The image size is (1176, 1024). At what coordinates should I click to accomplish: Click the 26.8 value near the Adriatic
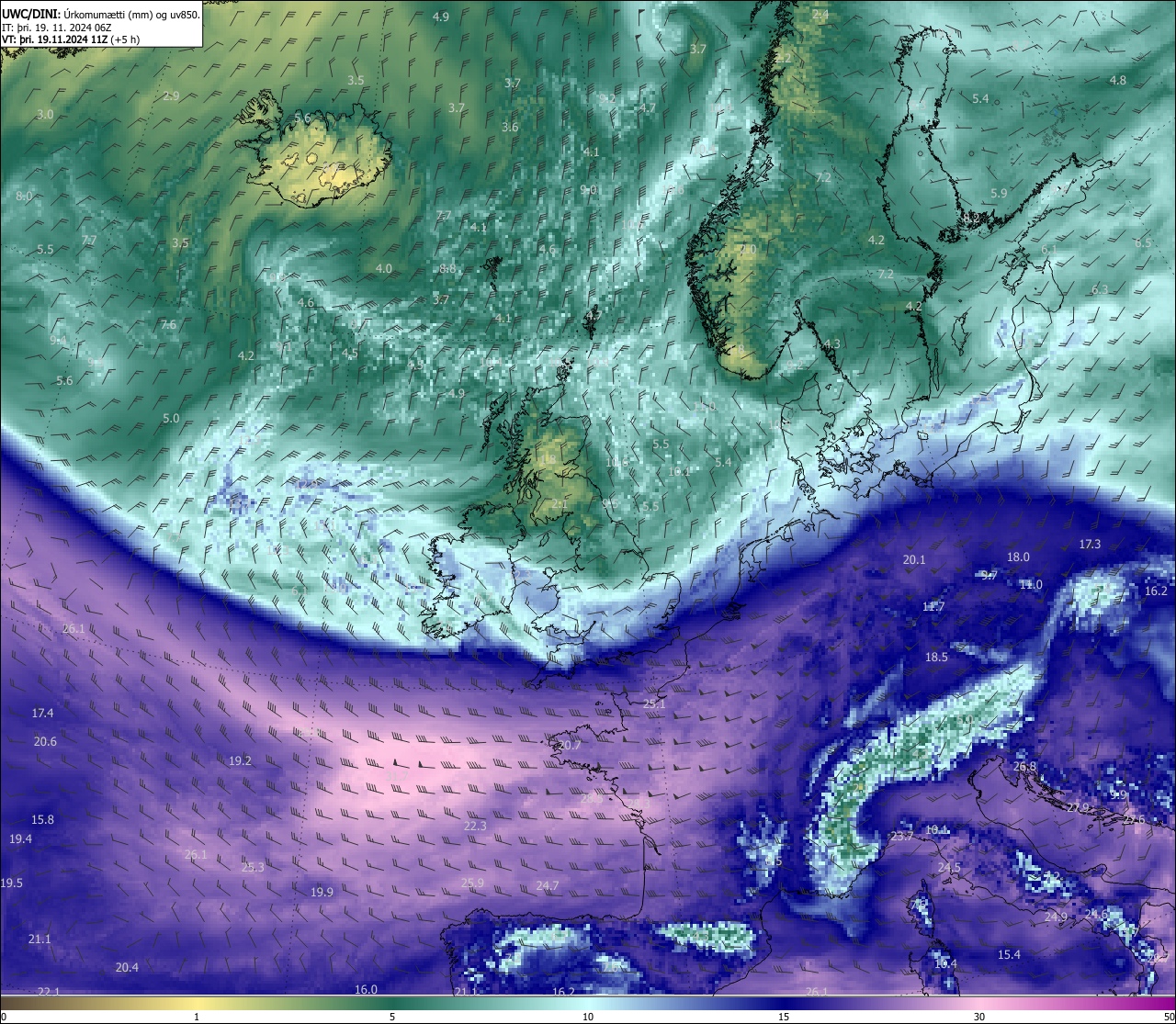1024,767
